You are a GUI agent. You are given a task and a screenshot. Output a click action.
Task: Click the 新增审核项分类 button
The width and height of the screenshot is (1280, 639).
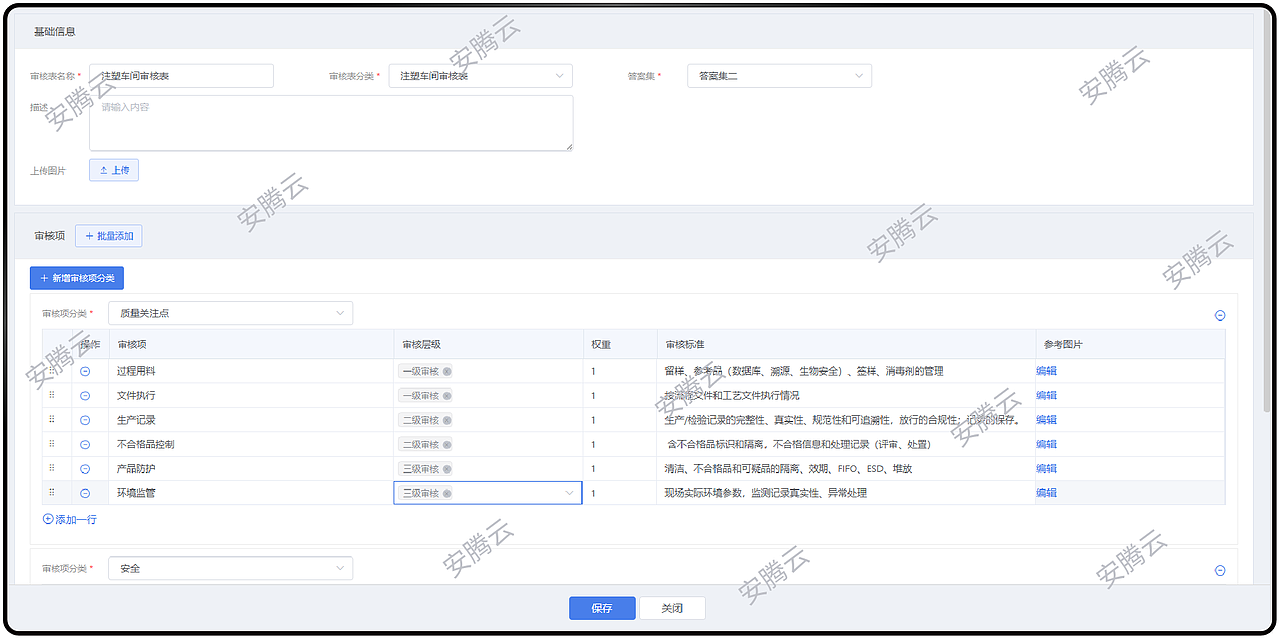tap(77, 278)
